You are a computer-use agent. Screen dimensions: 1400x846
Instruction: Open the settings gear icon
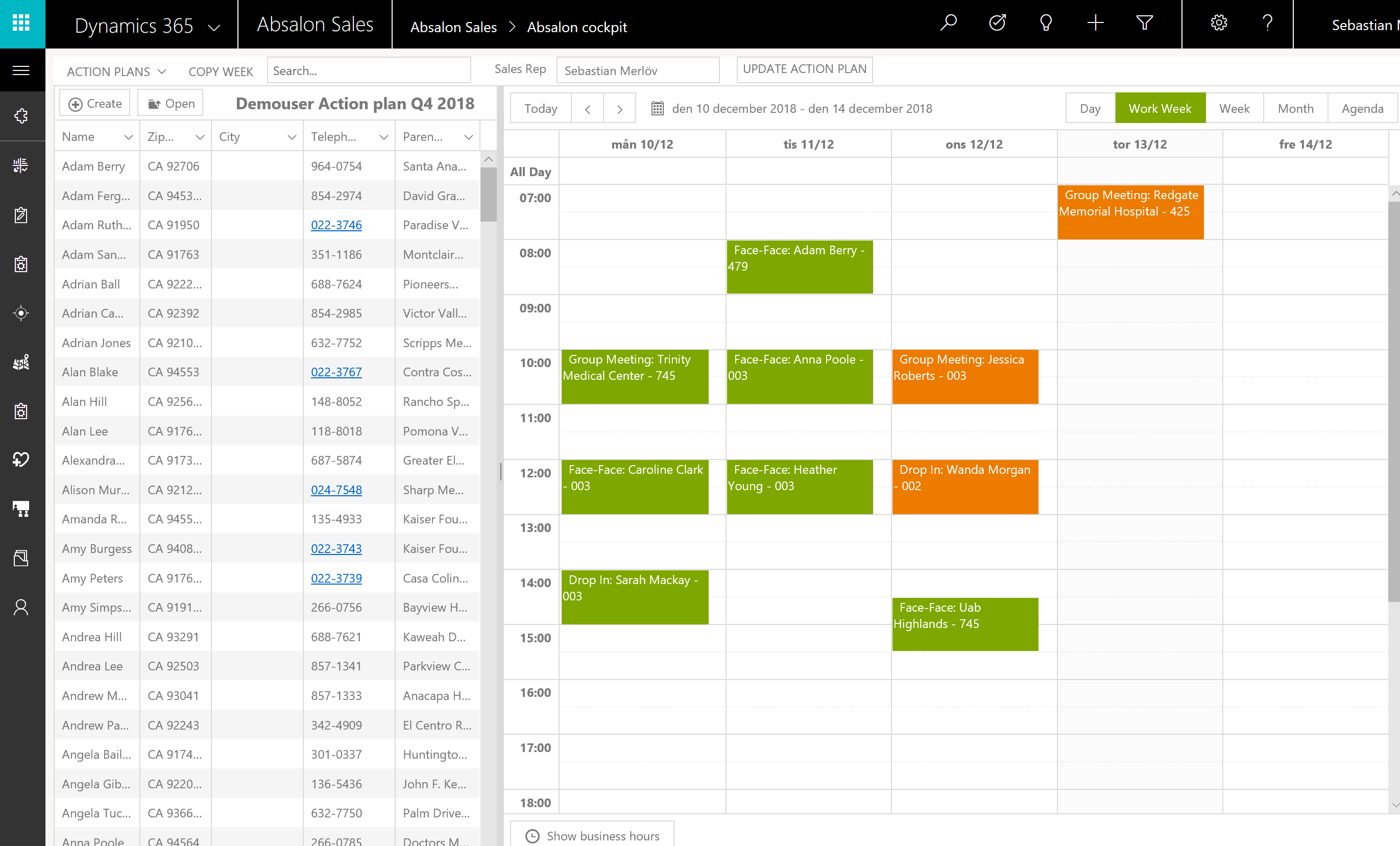pyautogui.click(x=1219, y=23)
